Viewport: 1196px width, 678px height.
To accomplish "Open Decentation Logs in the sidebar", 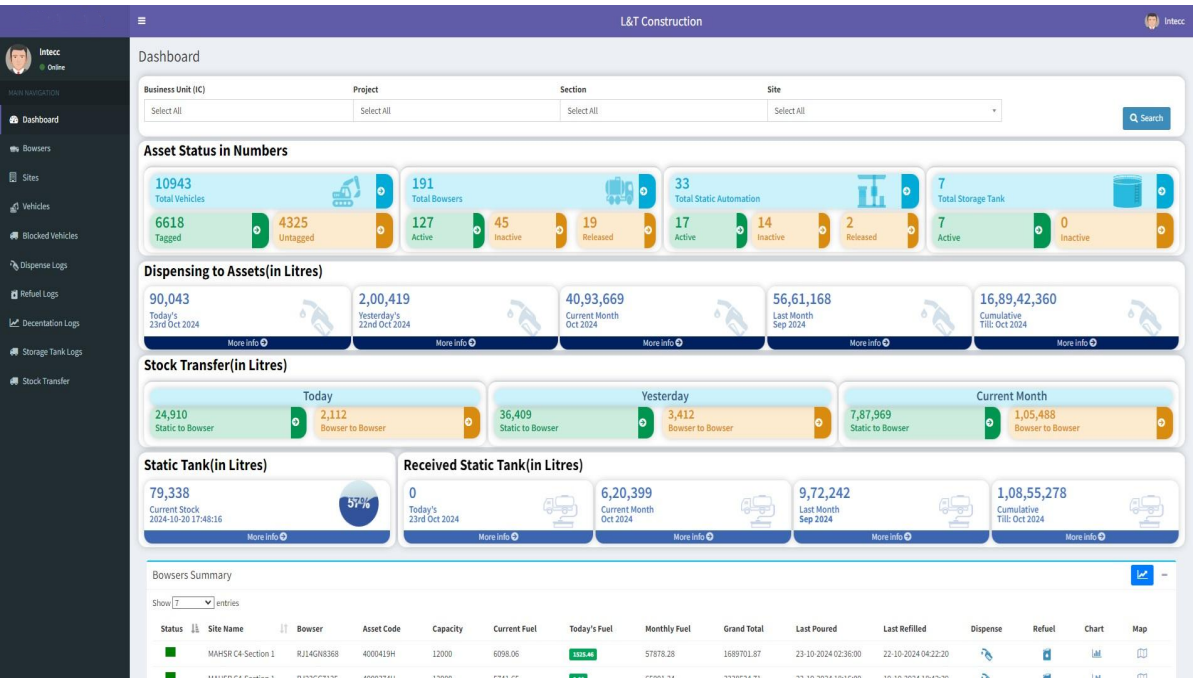I will (65, 323).
